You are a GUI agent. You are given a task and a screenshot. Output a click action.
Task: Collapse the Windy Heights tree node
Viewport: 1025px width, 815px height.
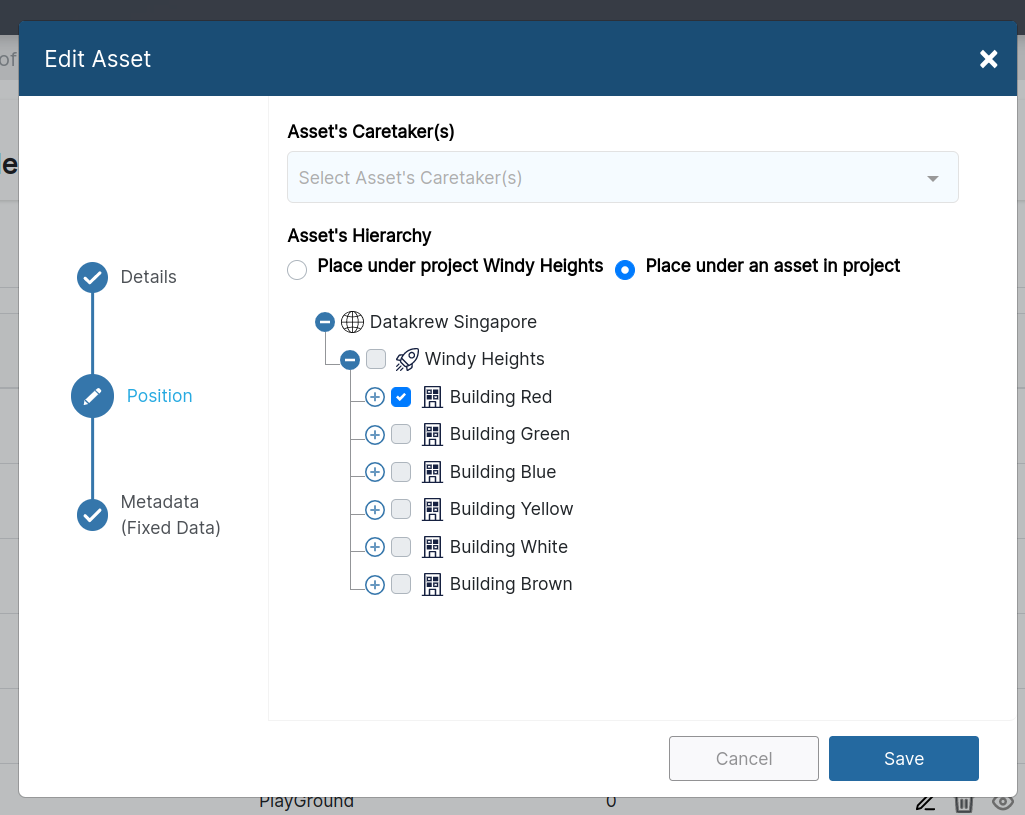tap(350, 359)
